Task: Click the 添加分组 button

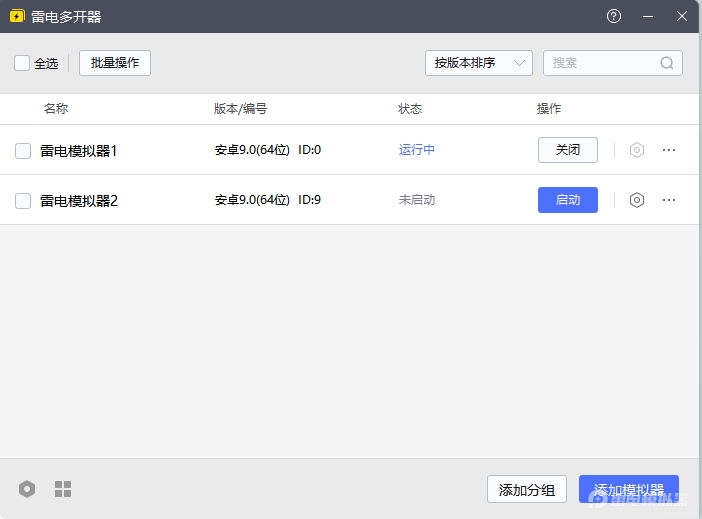Action: 527,489
